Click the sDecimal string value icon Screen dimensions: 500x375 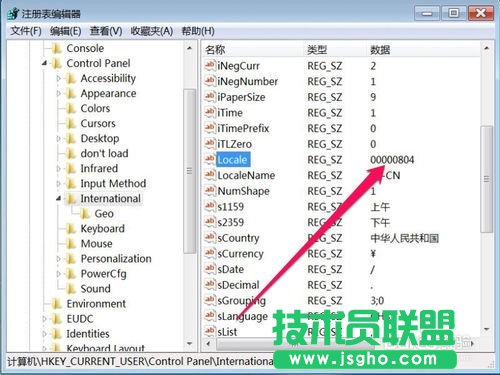click(x=210, y=285)
